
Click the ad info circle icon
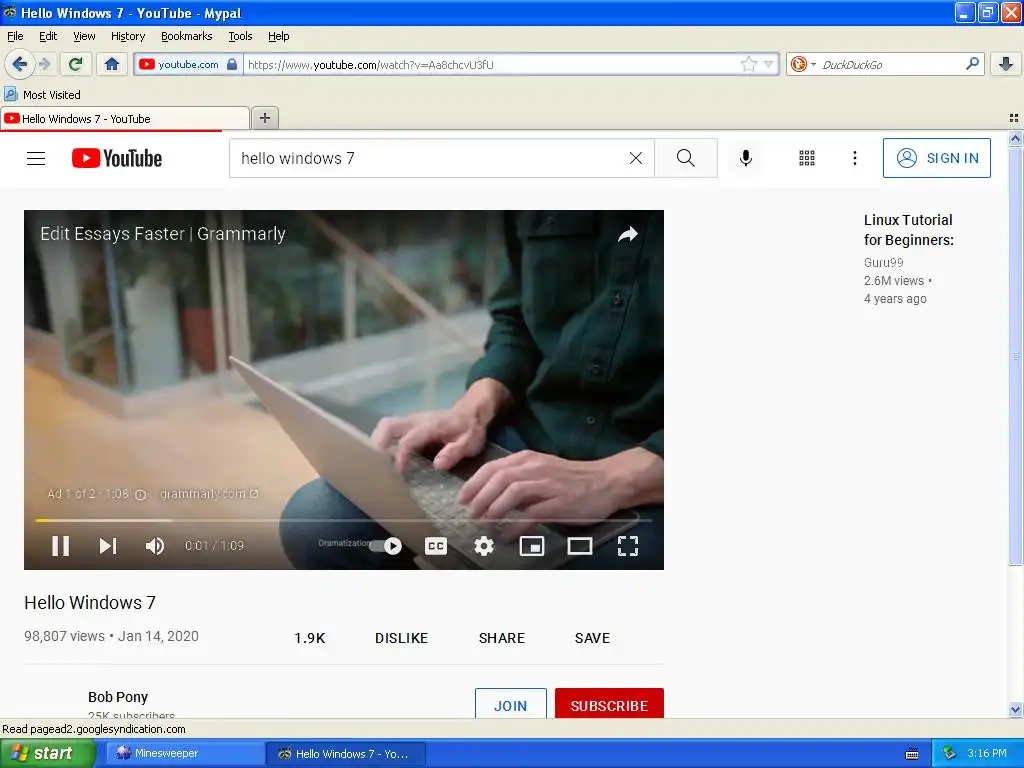(x=140, y=494)
